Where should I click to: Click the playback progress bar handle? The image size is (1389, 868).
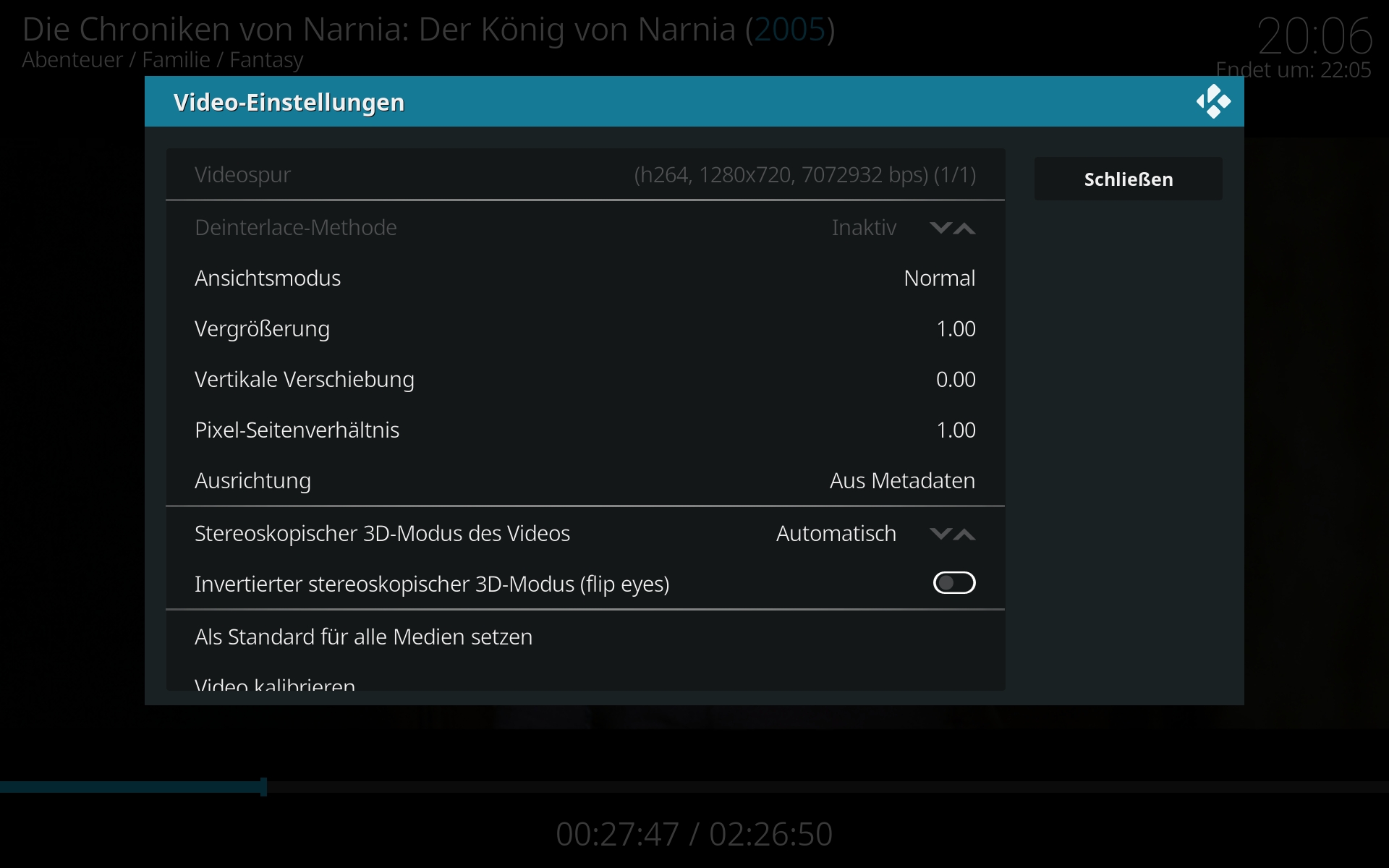pos(264,786)
